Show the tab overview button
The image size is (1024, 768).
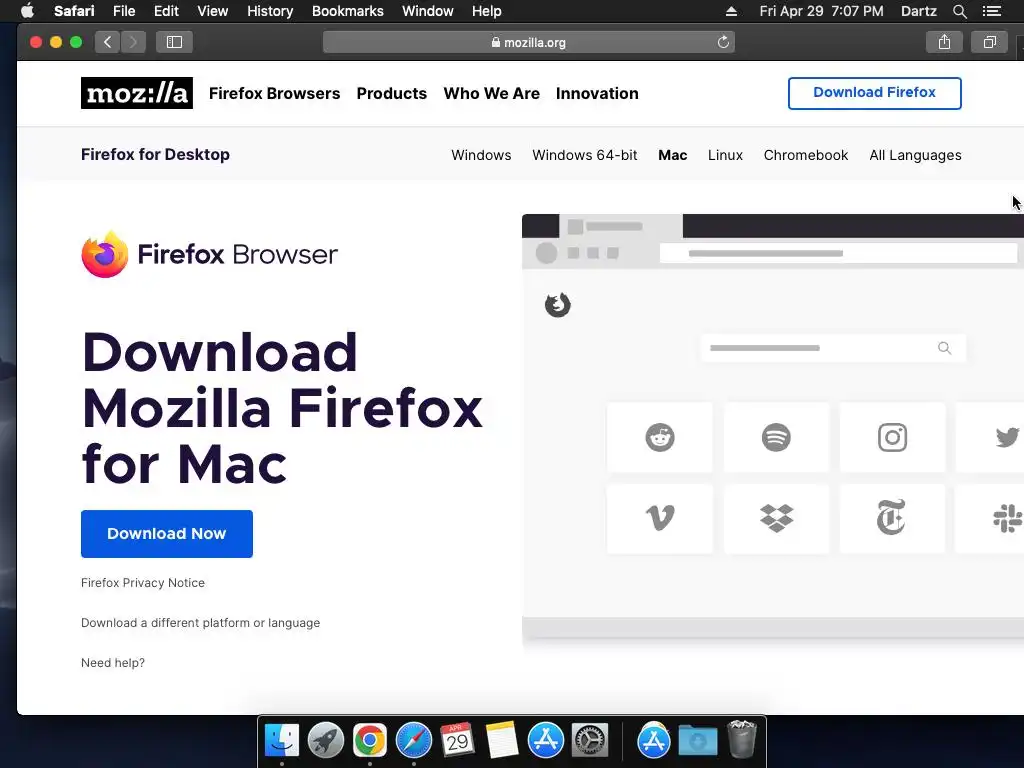tap(990, 42)
